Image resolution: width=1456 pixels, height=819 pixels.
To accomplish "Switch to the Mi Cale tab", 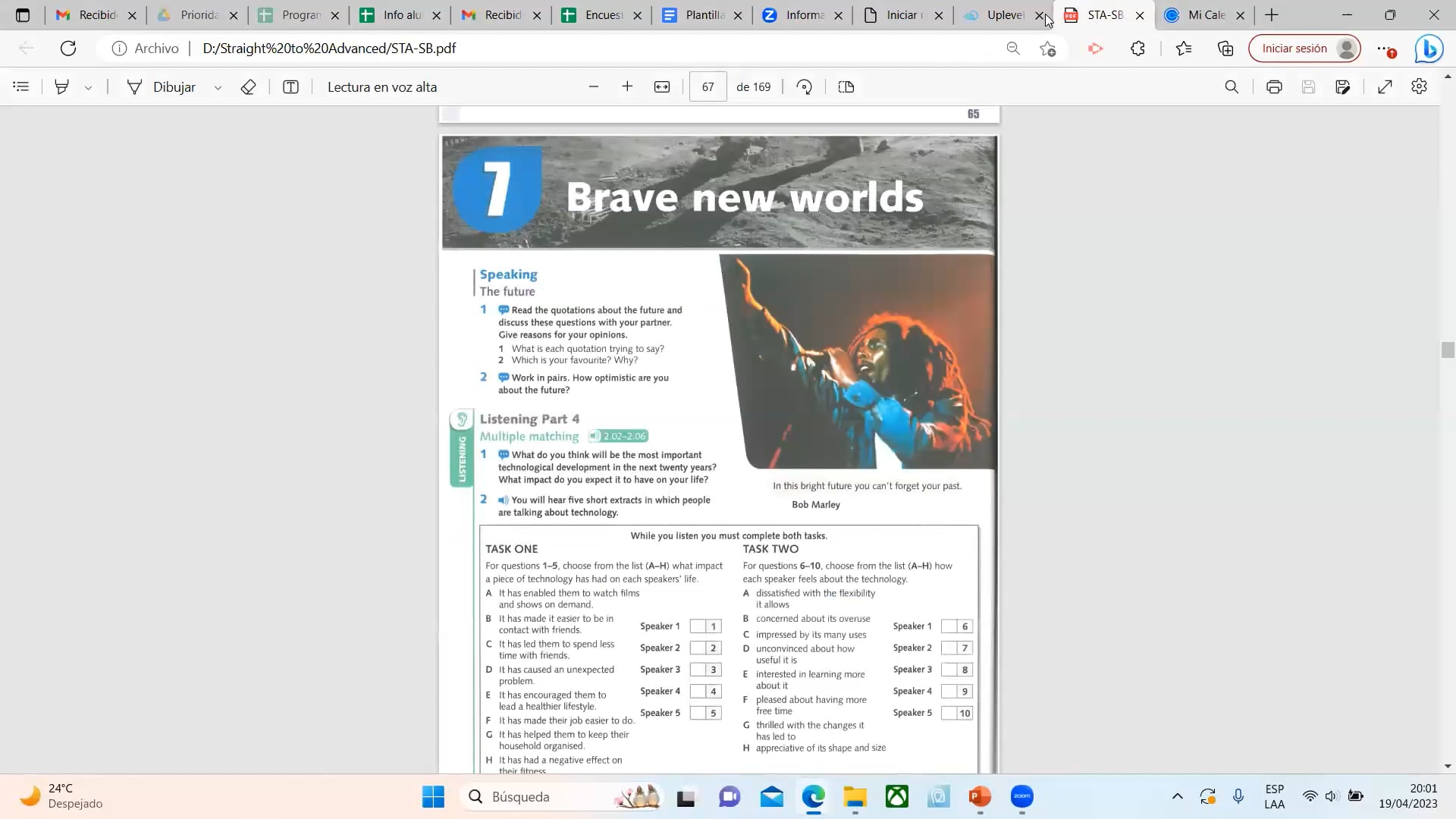I will pos(1205,15).
